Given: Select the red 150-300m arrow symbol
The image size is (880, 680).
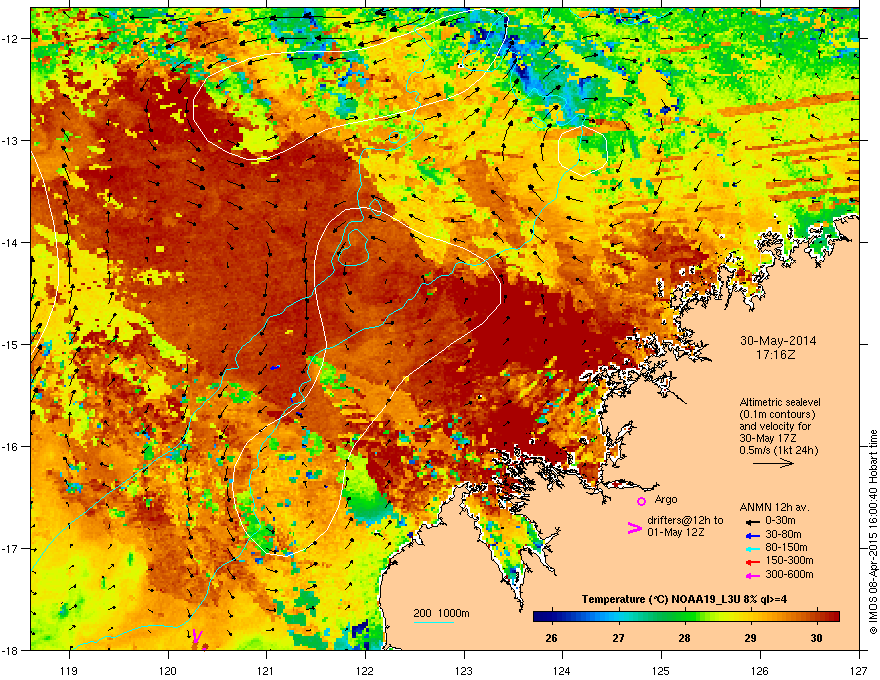Looking at the screenshot, I should (752, 561).
